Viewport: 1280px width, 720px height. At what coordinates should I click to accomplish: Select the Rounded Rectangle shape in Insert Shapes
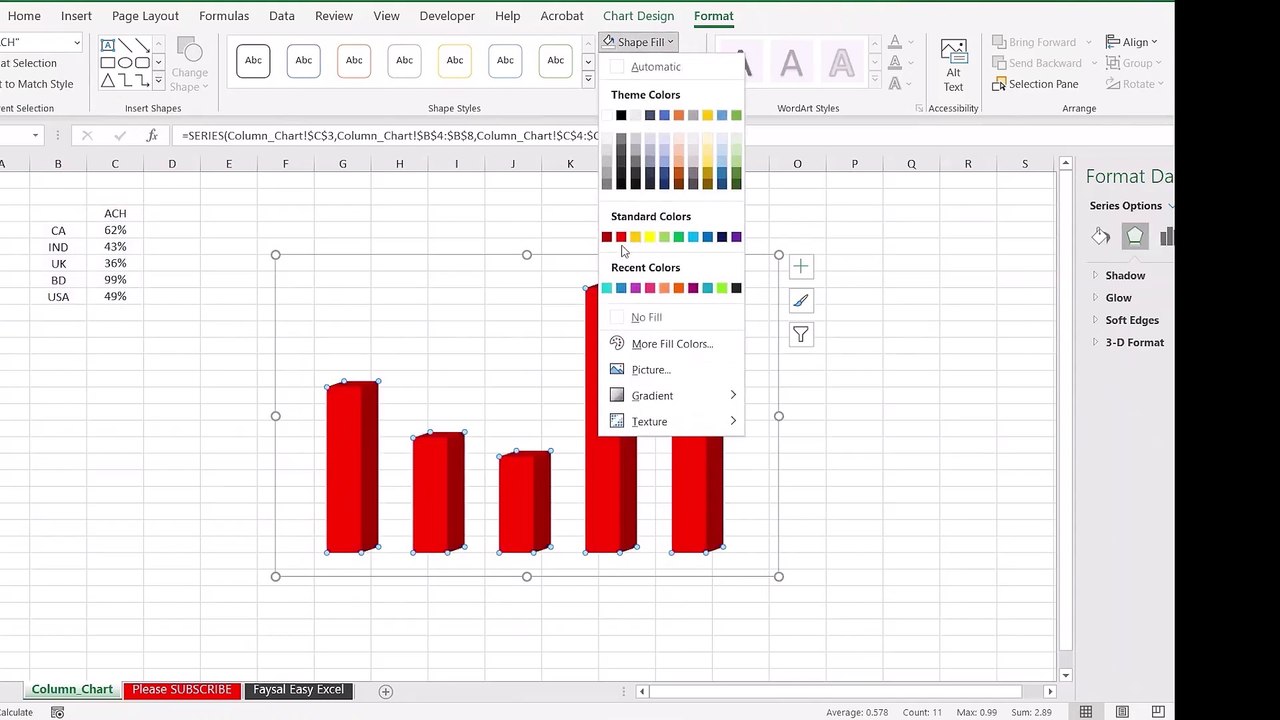[142, 63]
